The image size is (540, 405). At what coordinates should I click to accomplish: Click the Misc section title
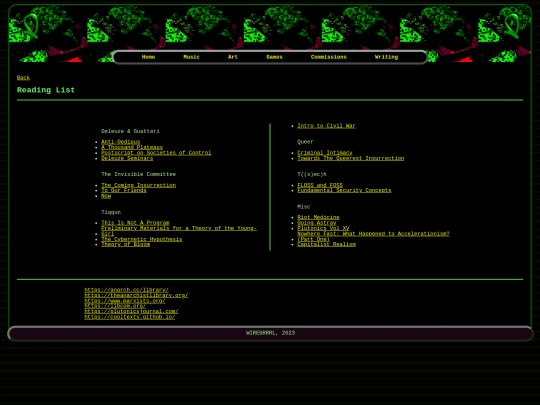point(303,207)
